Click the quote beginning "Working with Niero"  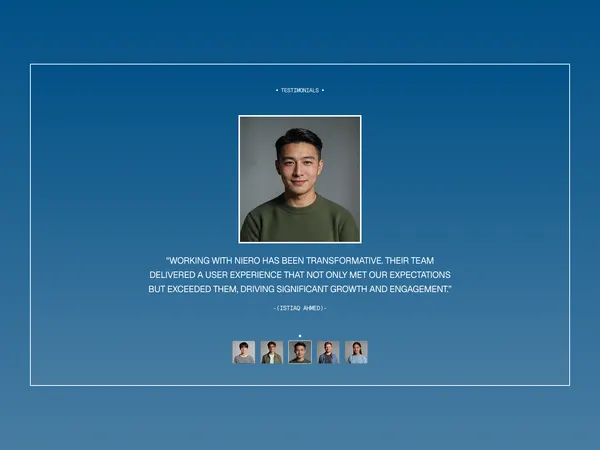pyautogui.click(x=300, y=275)
